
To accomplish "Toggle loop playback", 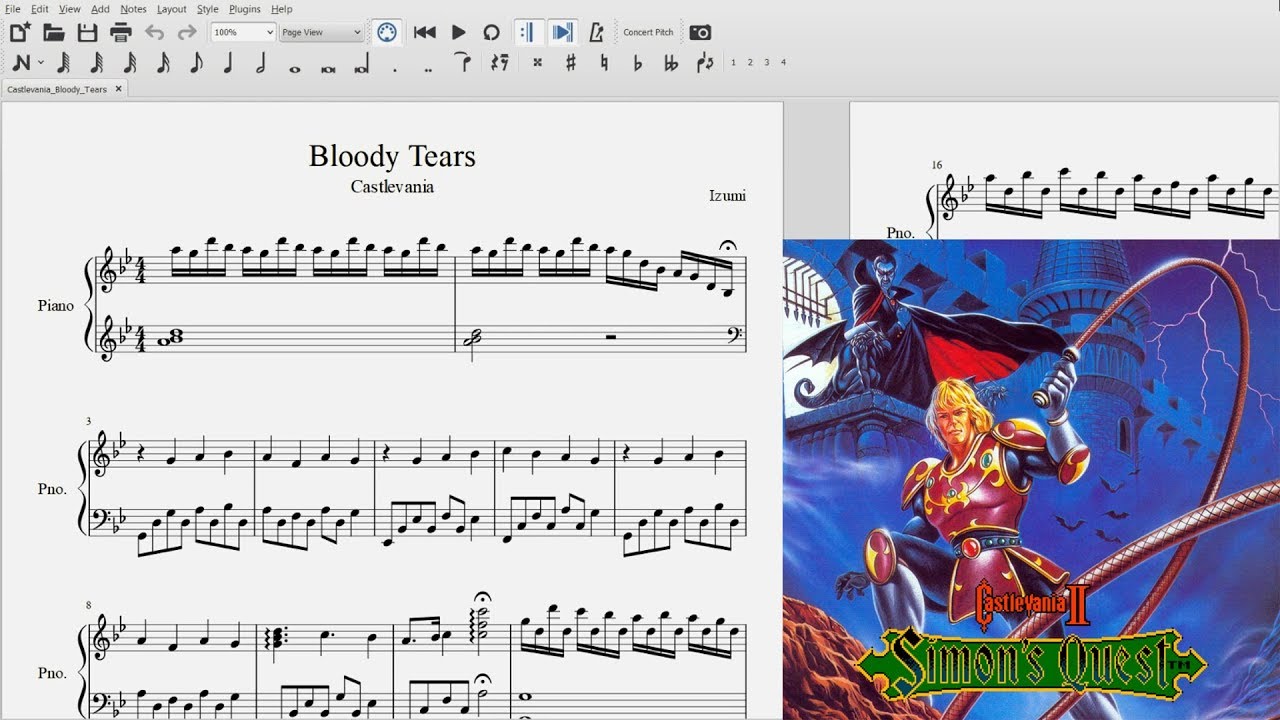I will tap(491, 32).
